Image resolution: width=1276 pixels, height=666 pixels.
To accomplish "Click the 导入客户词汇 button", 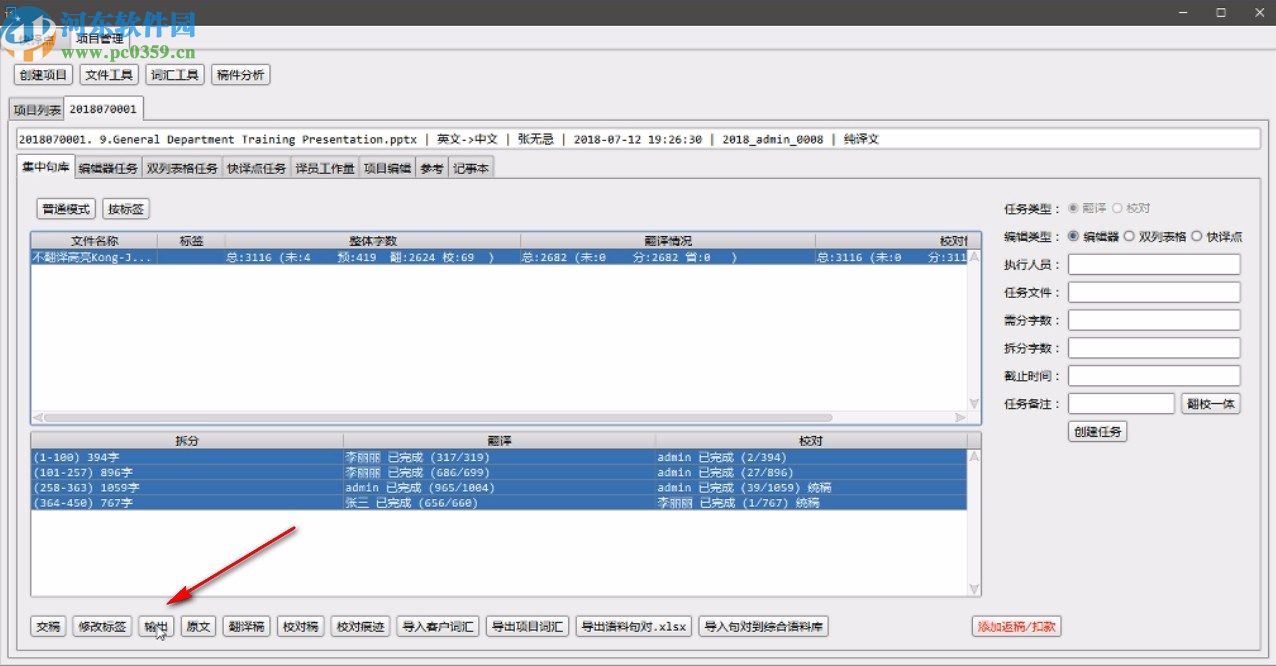I will [x=438, y=627].
